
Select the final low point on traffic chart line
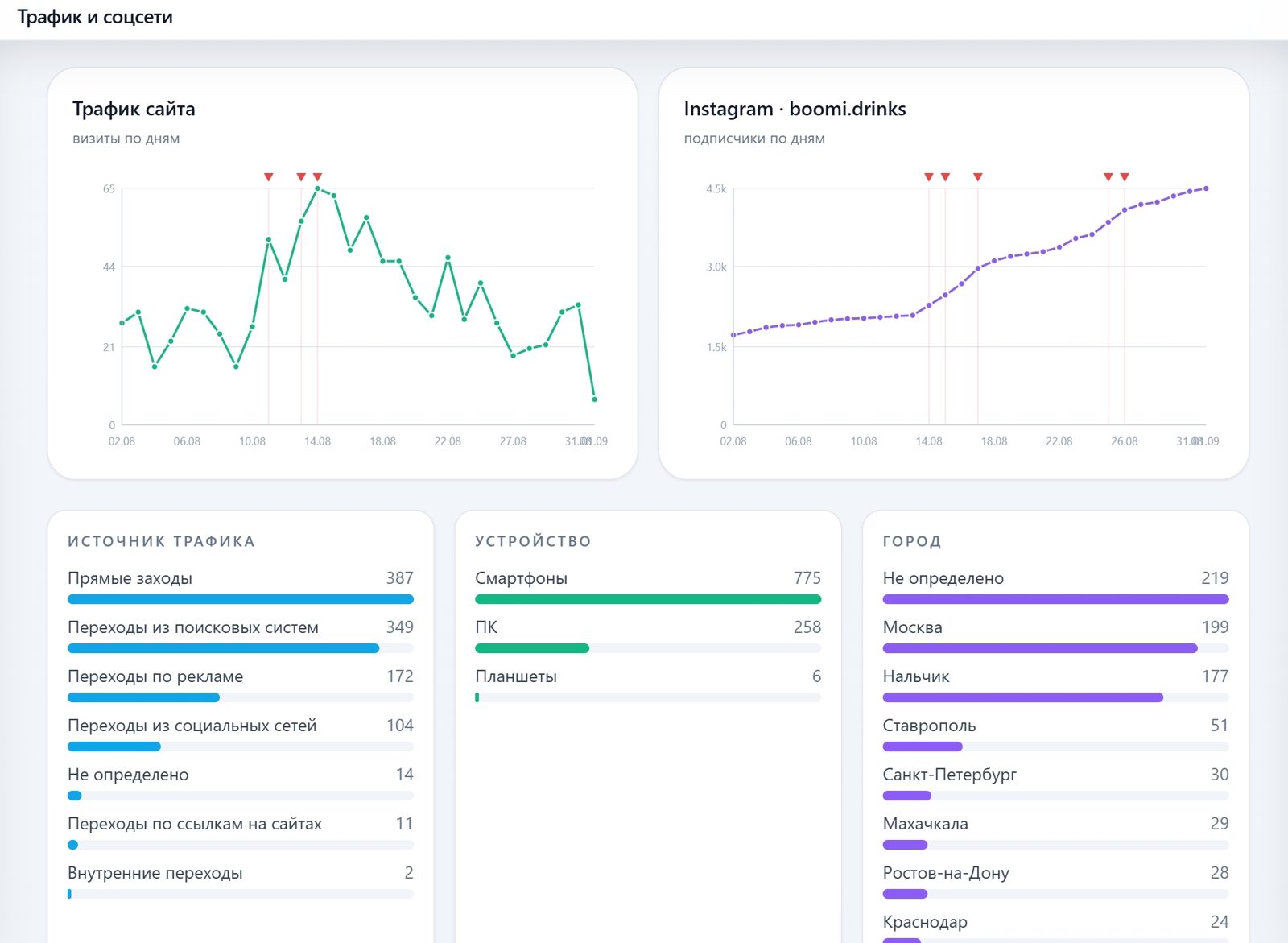coord(594,399)
